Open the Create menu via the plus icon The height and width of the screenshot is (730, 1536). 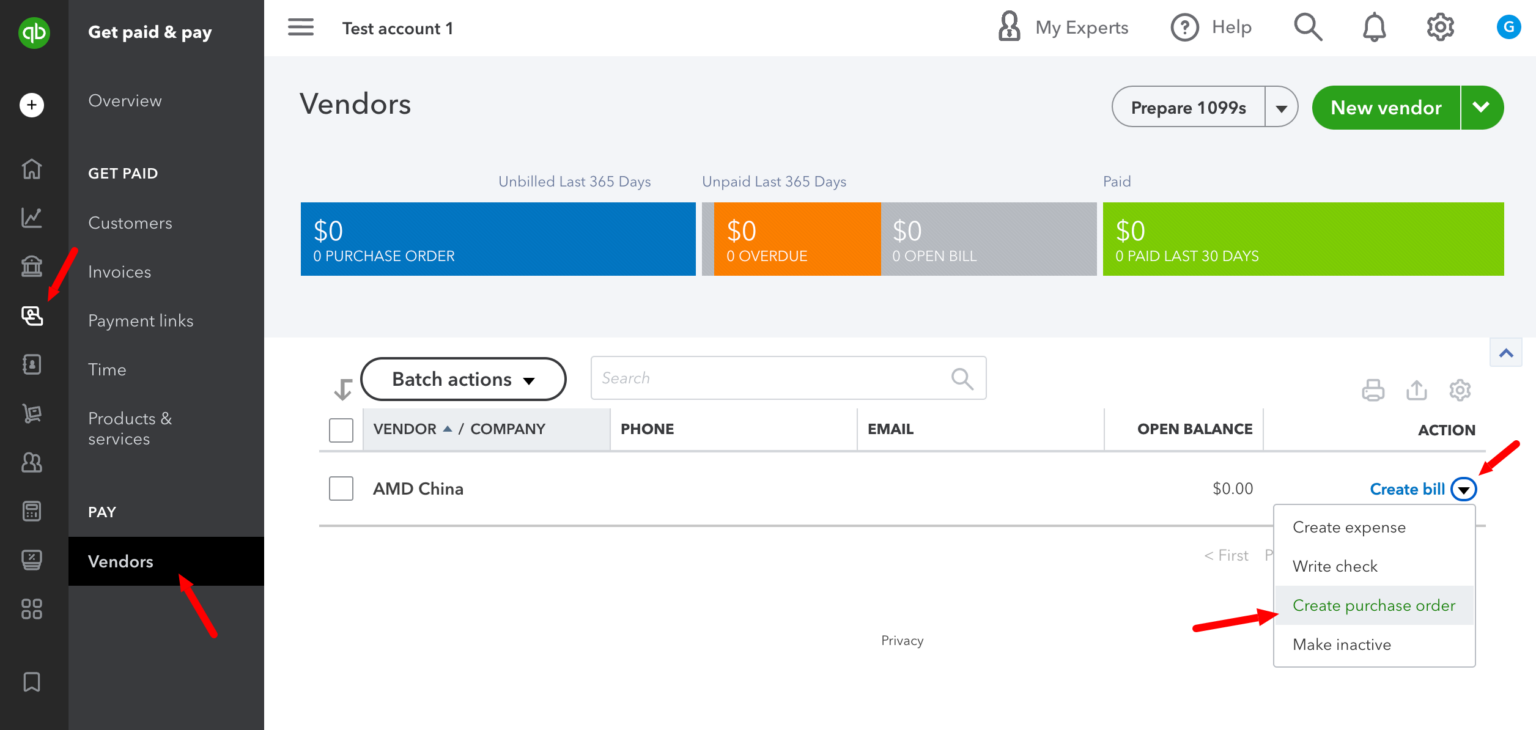pyautogui.click(x=31, y=104)
